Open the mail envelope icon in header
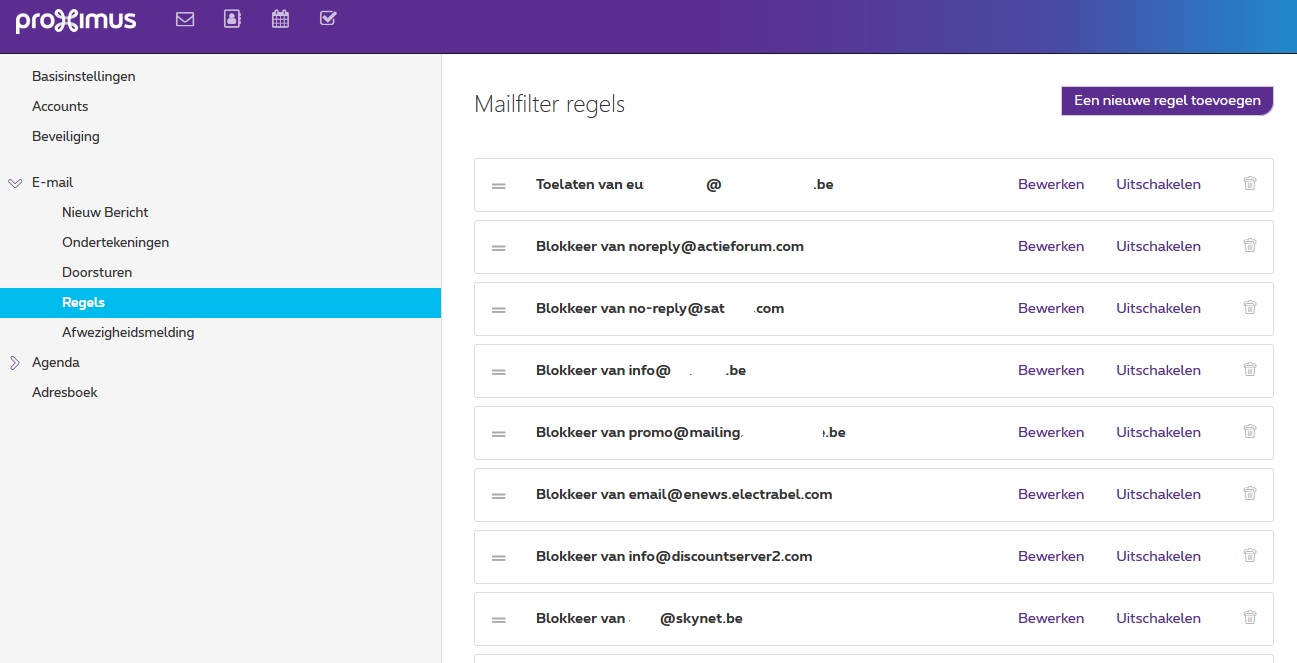1297x663 pixels. pos(185,19)
